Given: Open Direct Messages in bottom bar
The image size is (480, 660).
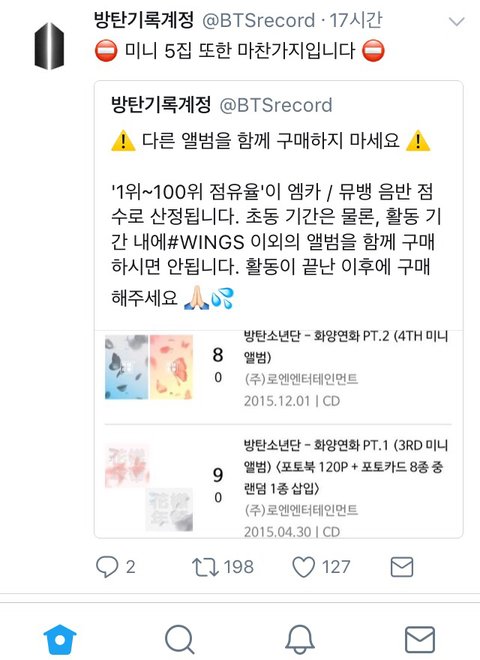Looking at the screenshot, I should point(420,640).
